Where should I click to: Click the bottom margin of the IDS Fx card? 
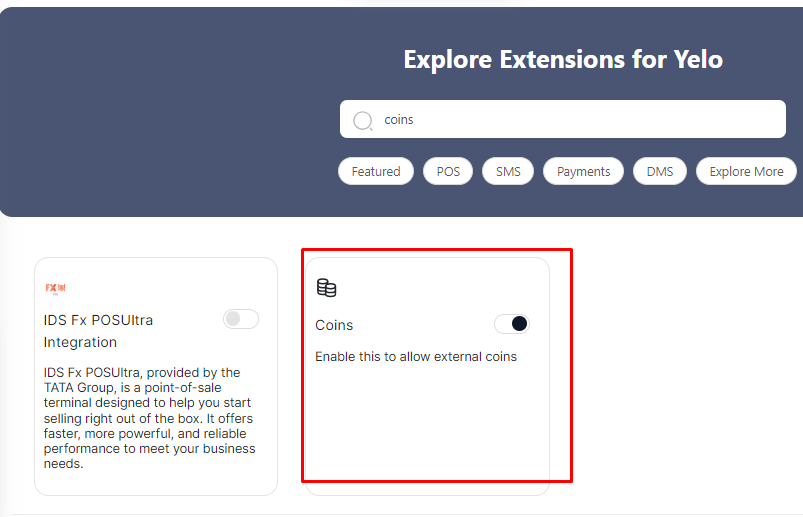click(x=155, y=483)
